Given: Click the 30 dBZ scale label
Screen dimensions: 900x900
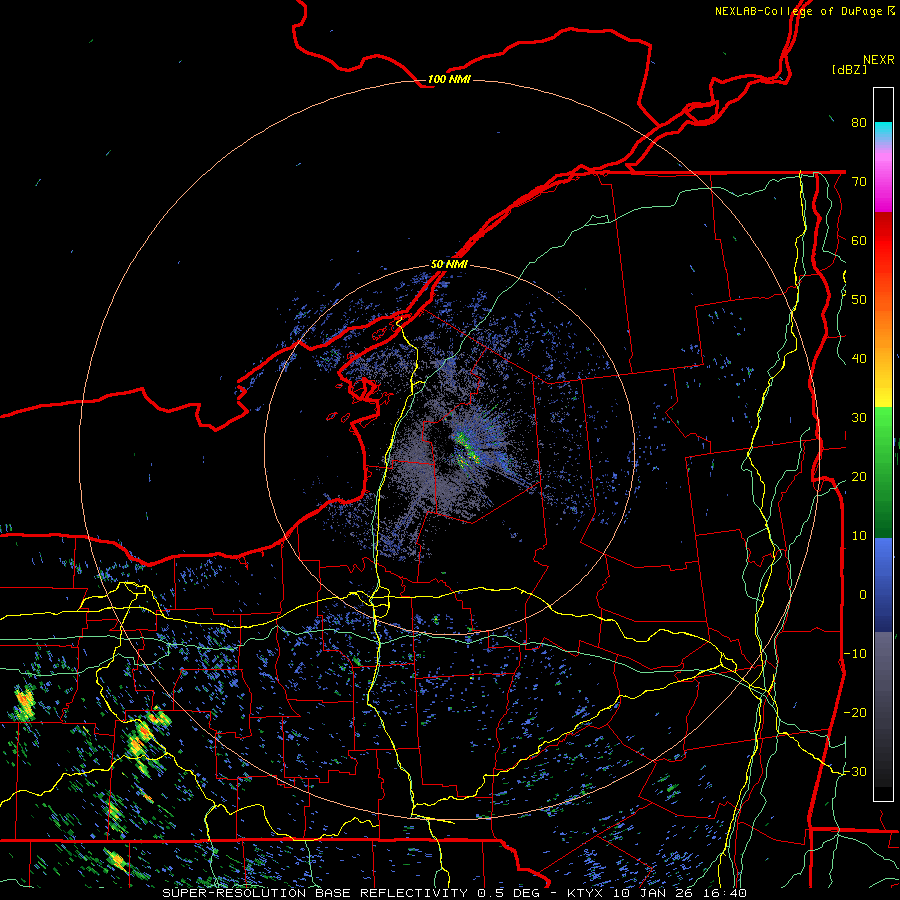Looking at the screenshot, I should tap(859, 418).
